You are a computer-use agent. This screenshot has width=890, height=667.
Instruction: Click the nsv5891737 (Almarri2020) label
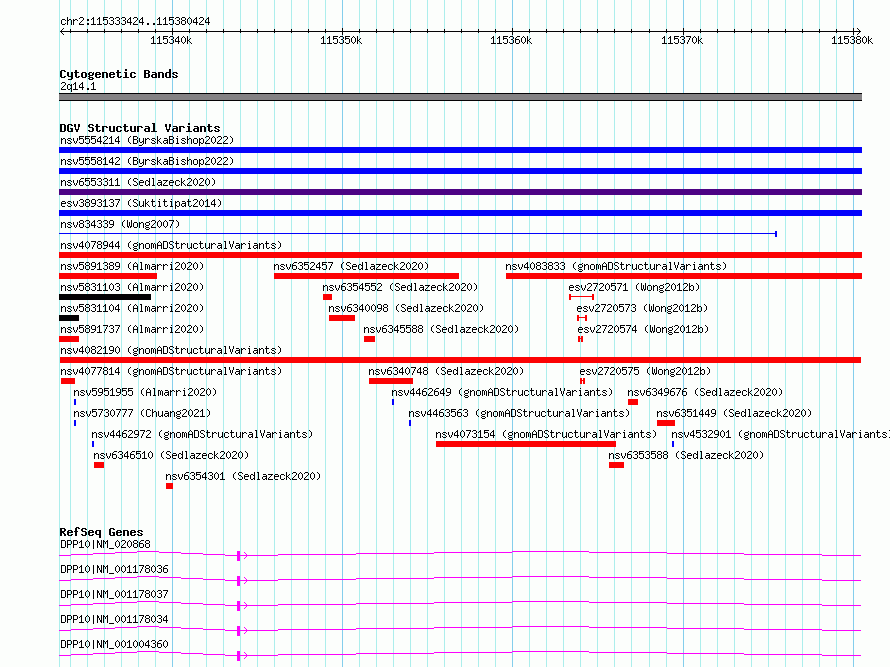pyautogui.click(x=132, y=329)
